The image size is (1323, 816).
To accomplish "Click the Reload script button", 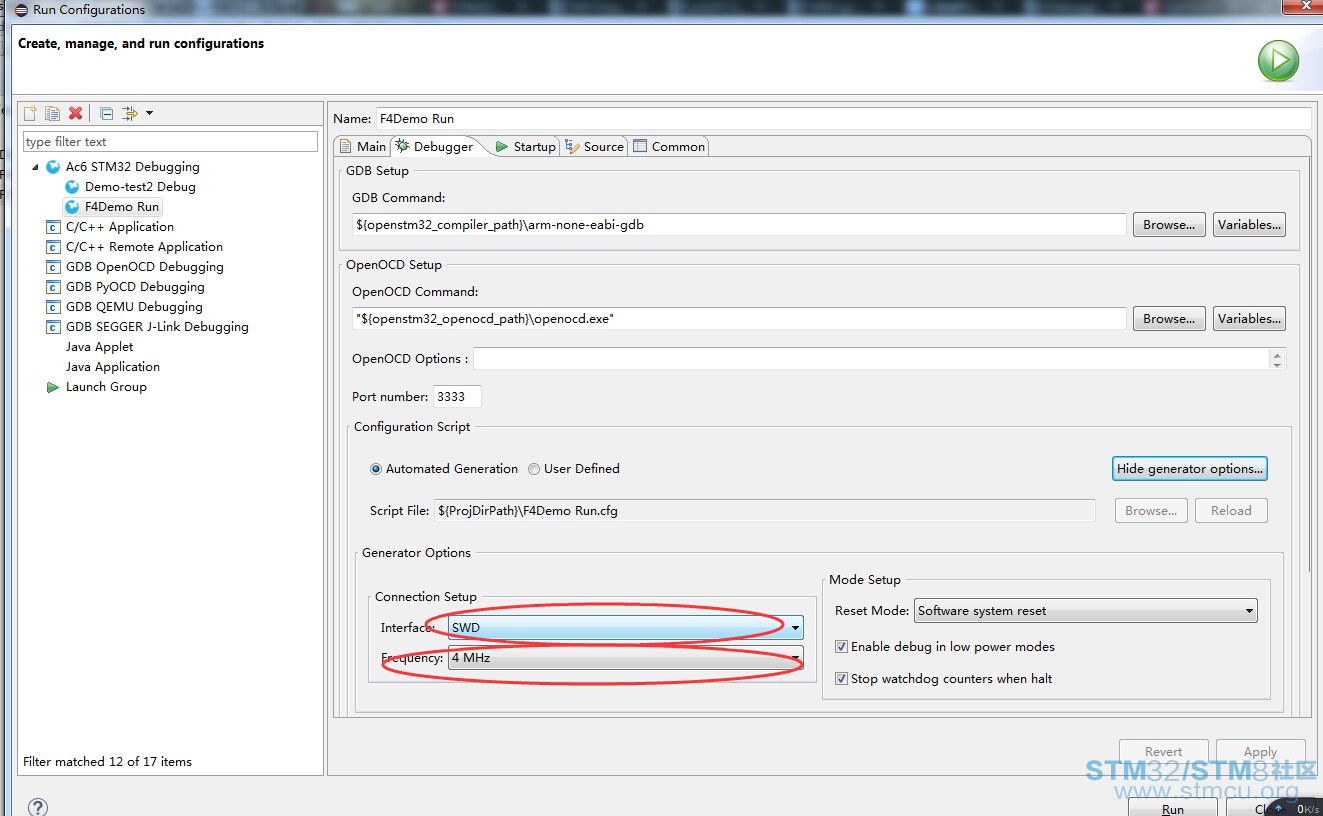I will point(1231,511).
